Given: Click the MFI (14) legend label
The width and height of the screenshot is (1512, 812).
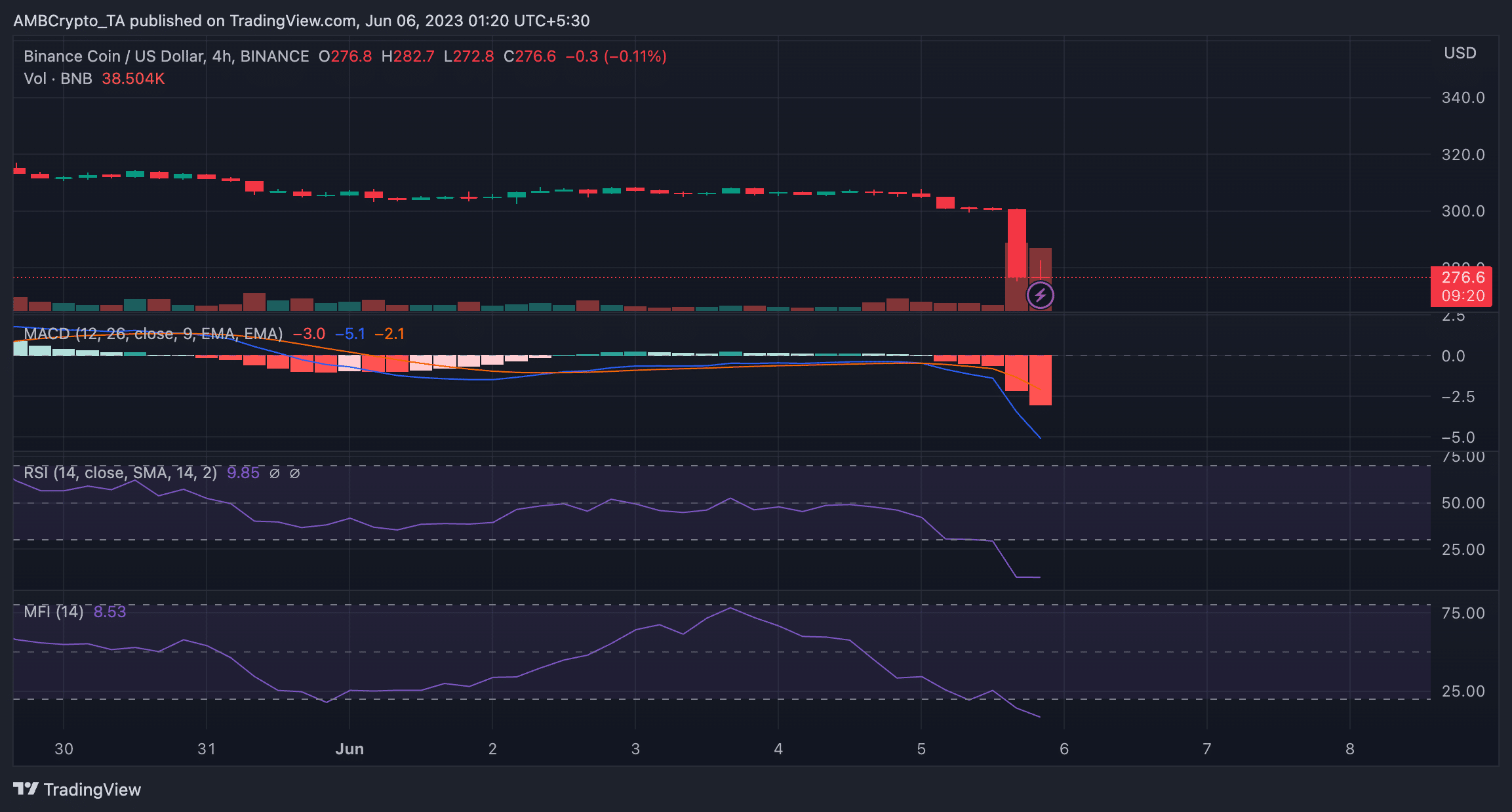Looking at the screenshot, I should (x=54, y=612).
